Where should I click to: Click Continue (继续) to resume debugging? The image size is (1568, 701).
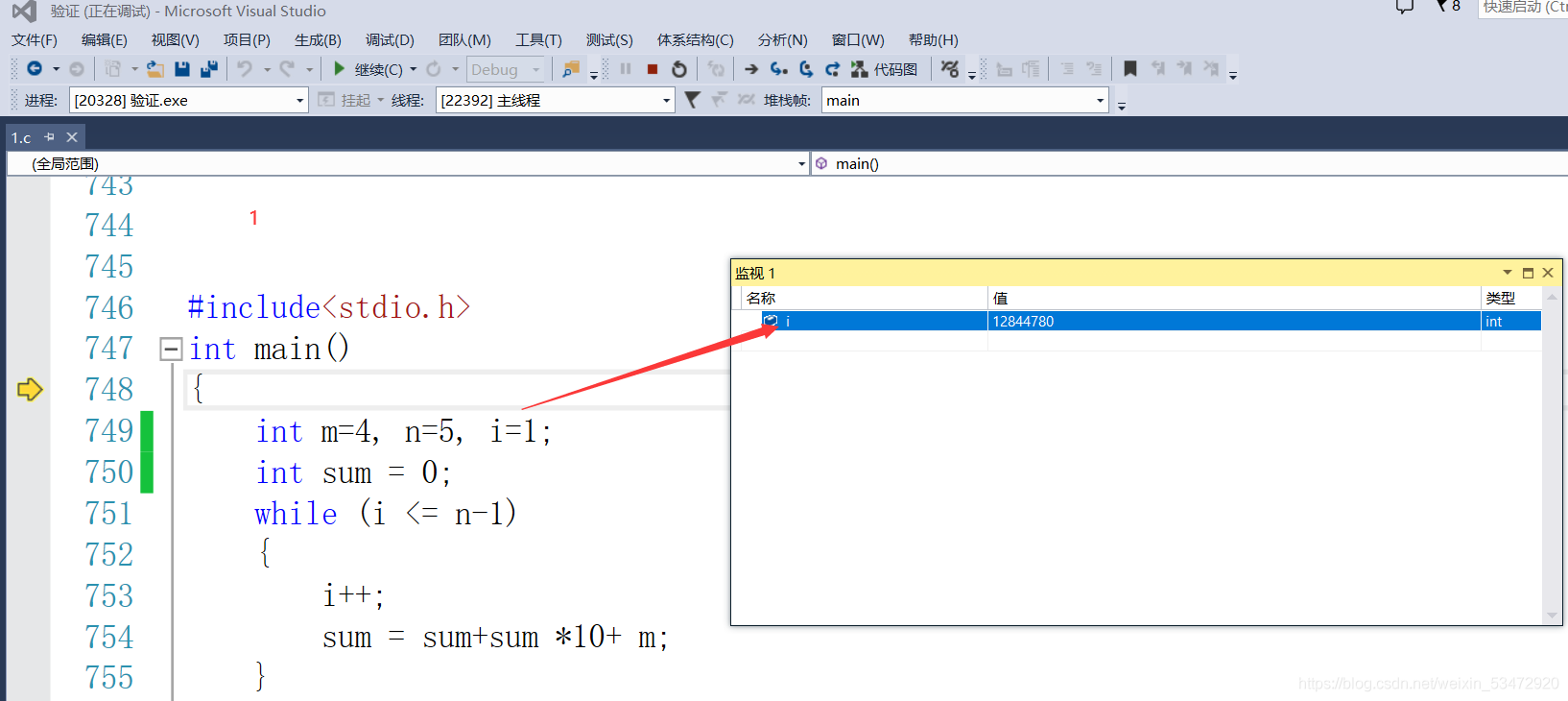[369, 69]
